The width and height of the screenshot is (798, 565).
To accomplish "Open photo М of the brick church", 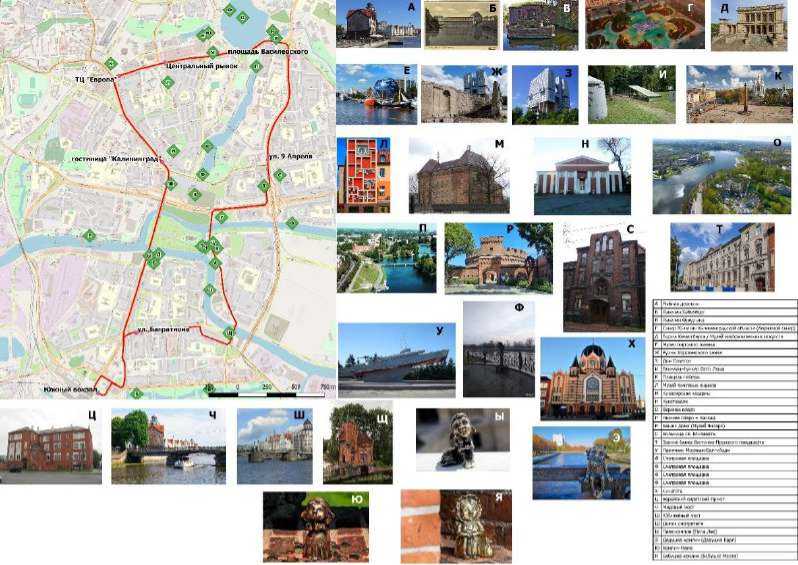I will pos(459,176).
